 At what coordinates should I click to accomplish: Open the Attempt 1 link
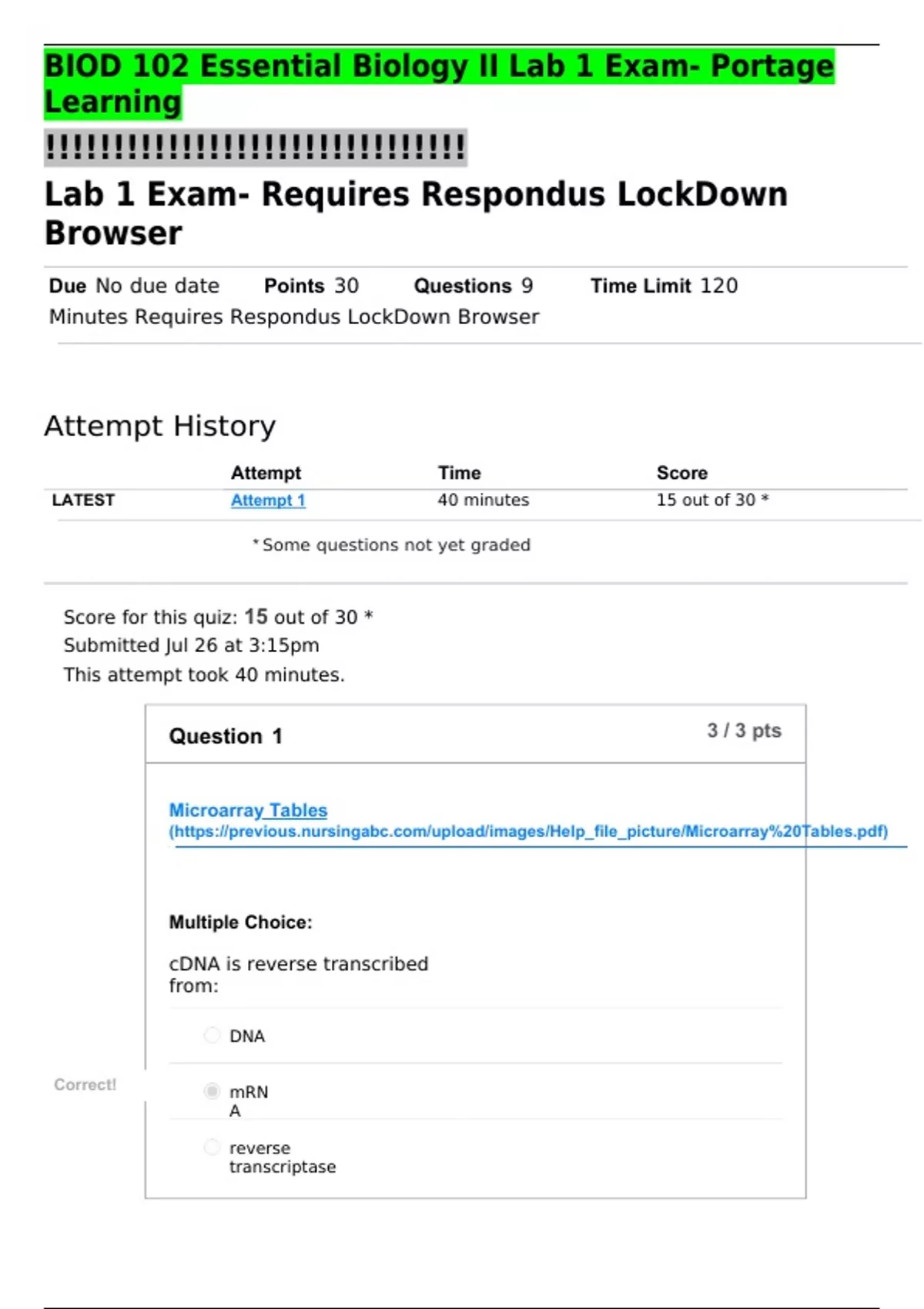[268, 500]
